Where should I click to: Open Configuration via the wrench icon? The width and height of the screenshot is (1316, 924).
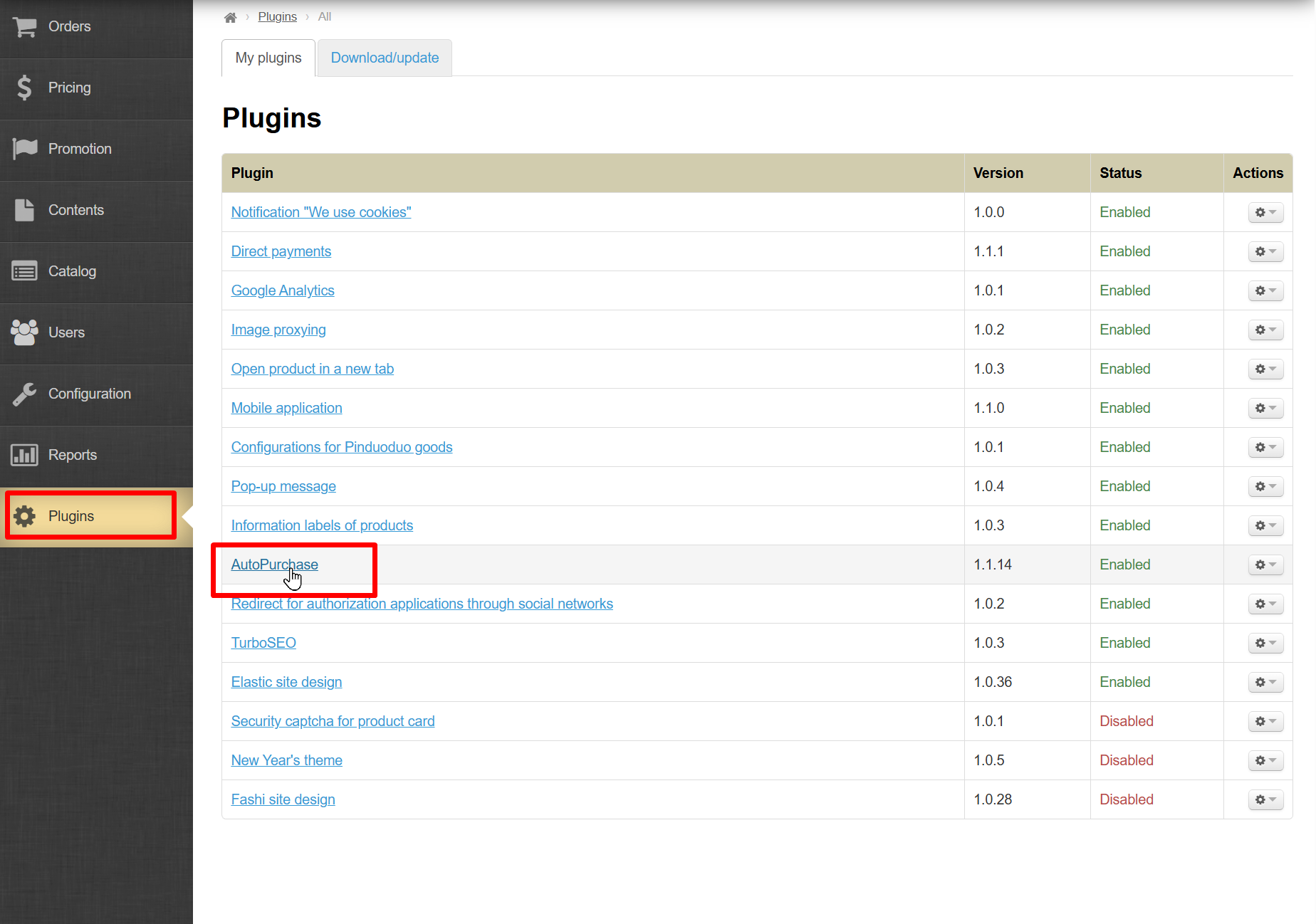click(x=25, y=394)
